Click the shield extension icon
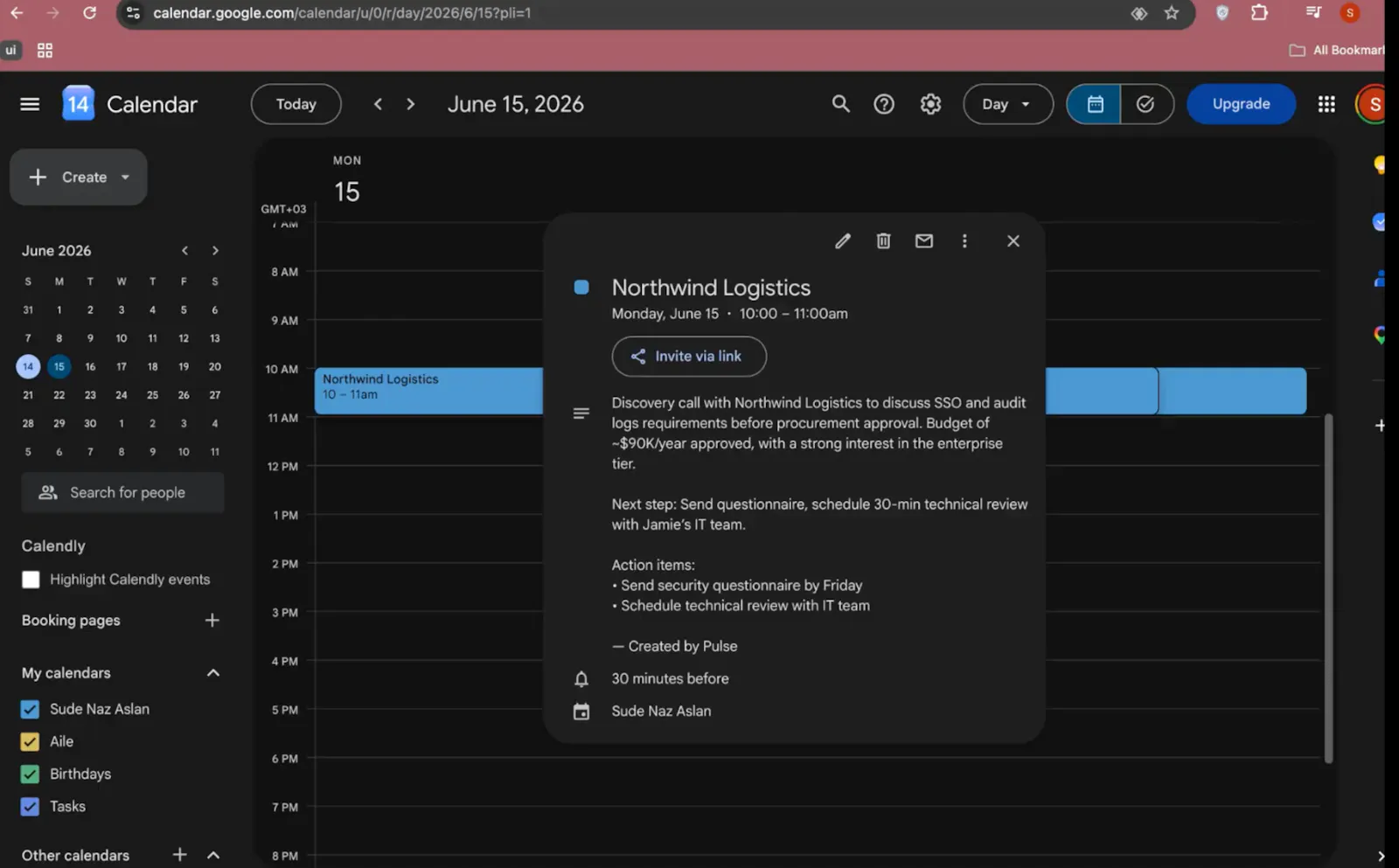The width and height of the screenshot is (1399, 868). 1222,13
